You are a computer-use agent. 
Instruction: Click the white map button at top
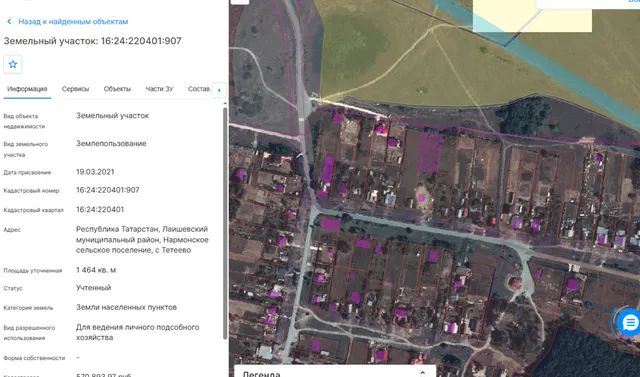tap(240, 2)
